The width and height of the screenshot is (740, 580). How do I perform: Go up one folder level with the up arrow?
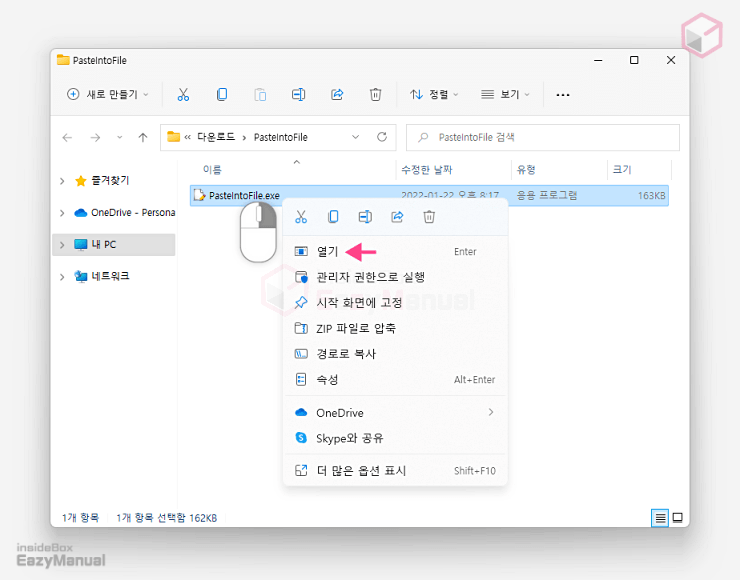pos(143,137)
